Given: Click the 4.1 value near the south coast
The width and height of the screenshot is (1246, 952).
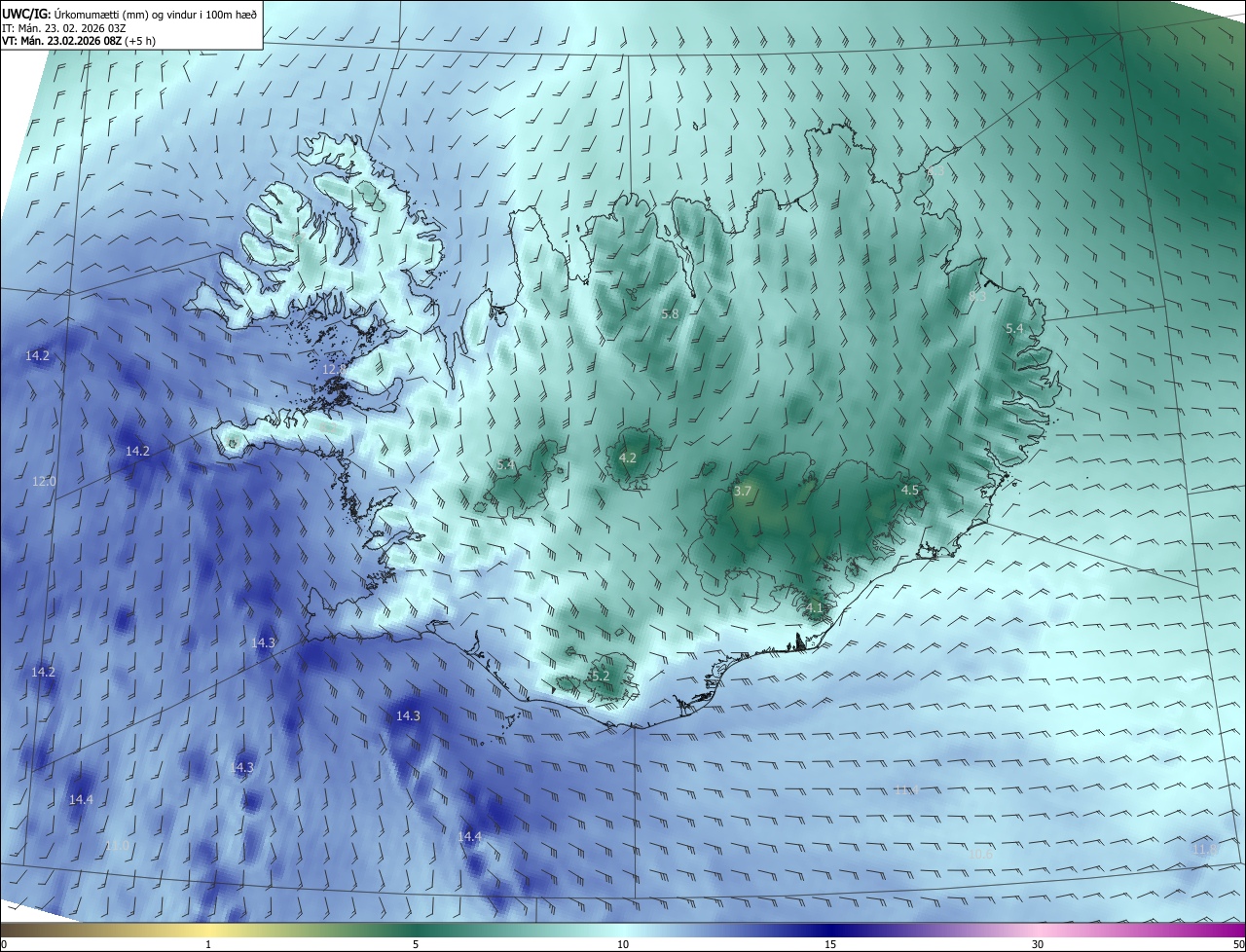Looking at the screenshot, I should click(x=816, y=608).
